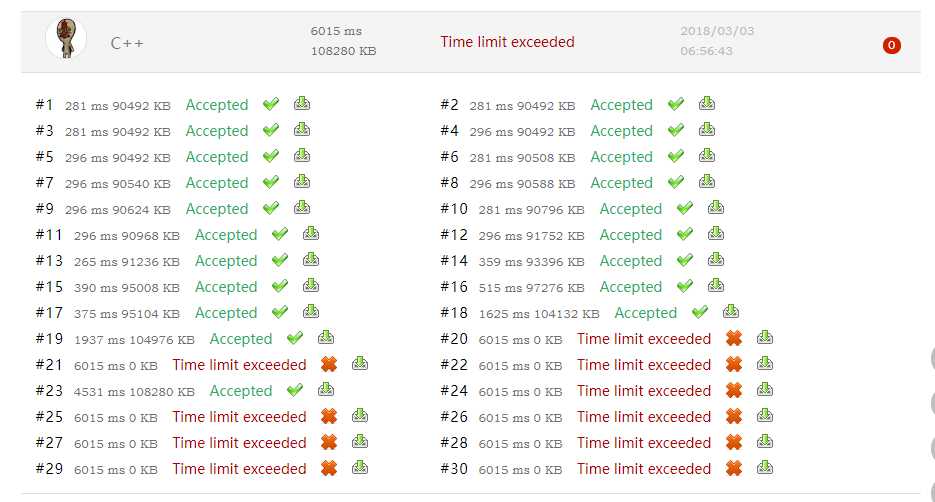Click the green checkmark on test #16

685,286
